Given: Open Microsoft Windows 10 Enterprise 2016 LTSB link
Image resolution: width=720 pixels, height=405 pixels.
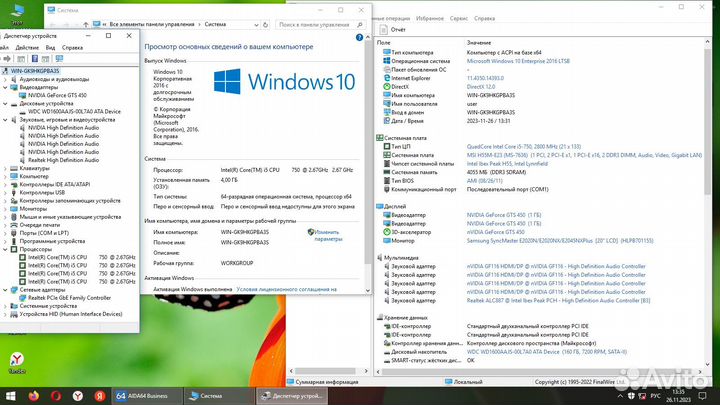Looking at the screenshot, I should click(518, 61).
